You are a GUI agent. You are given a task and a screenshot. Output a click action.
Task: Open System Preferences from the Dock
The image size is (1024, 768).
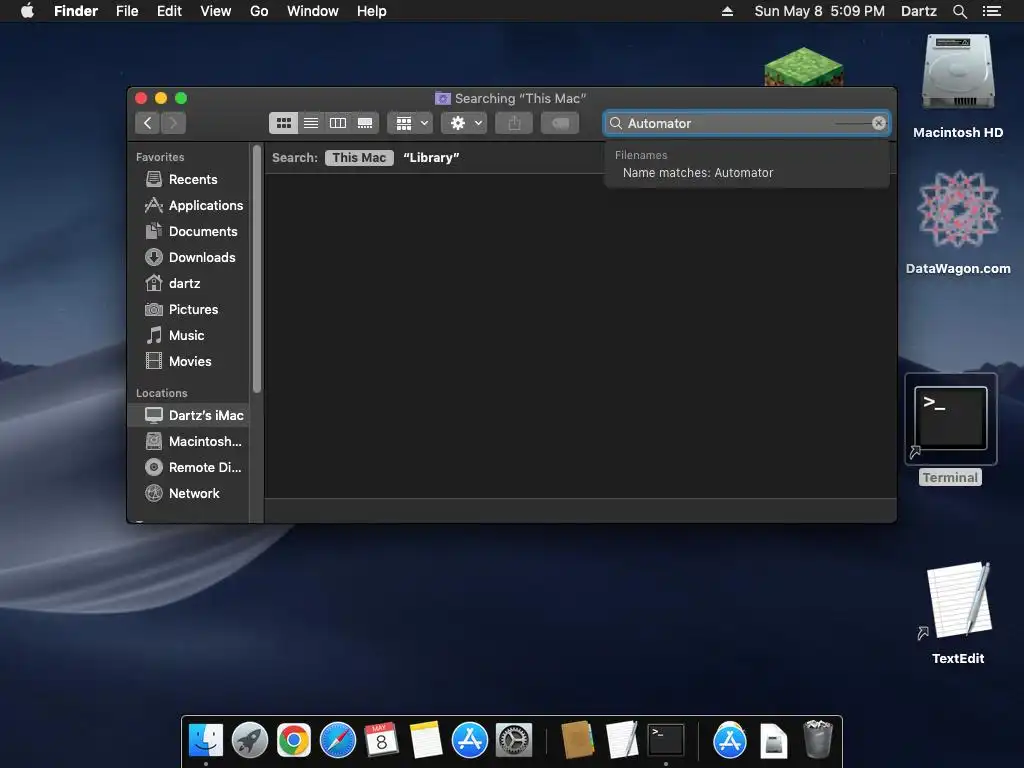[514, 741]
